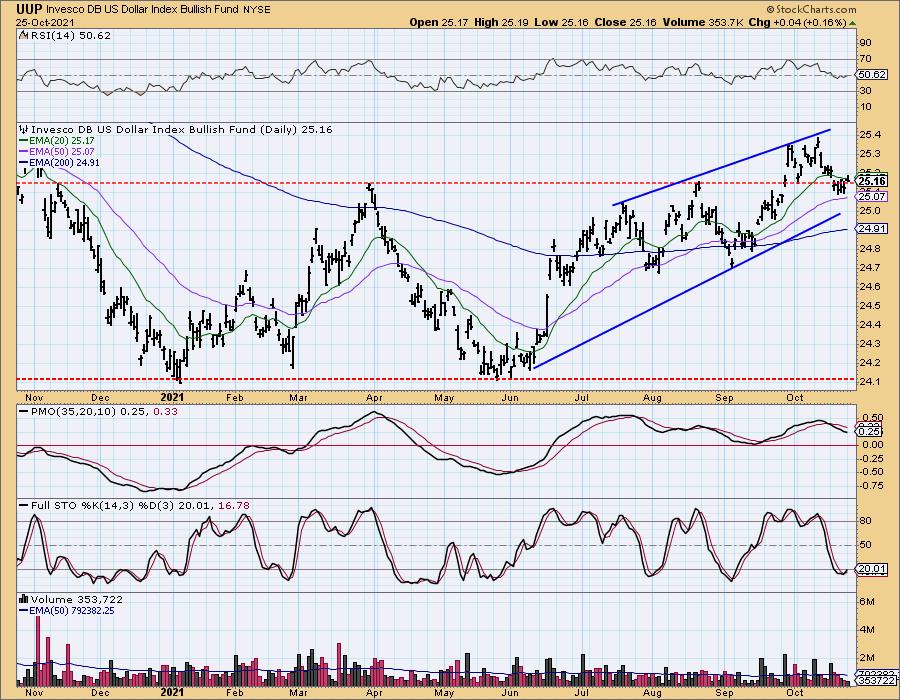900x700 pixels.
Task: Click the 'High 25.19' value
Action: (502, 22)
